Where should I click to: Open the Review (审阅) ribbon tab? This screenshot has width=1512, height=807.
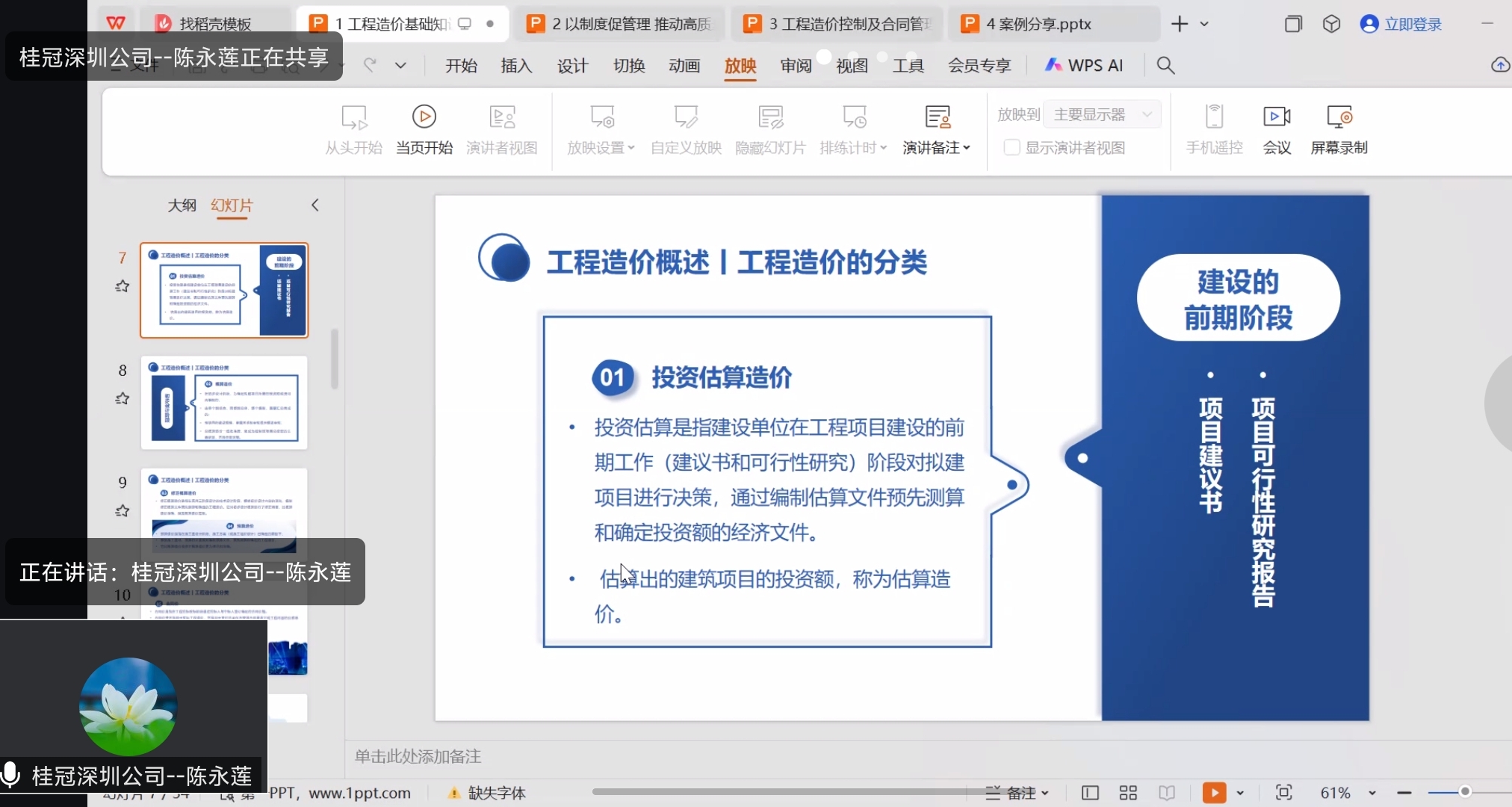click(x=796, y=66)
